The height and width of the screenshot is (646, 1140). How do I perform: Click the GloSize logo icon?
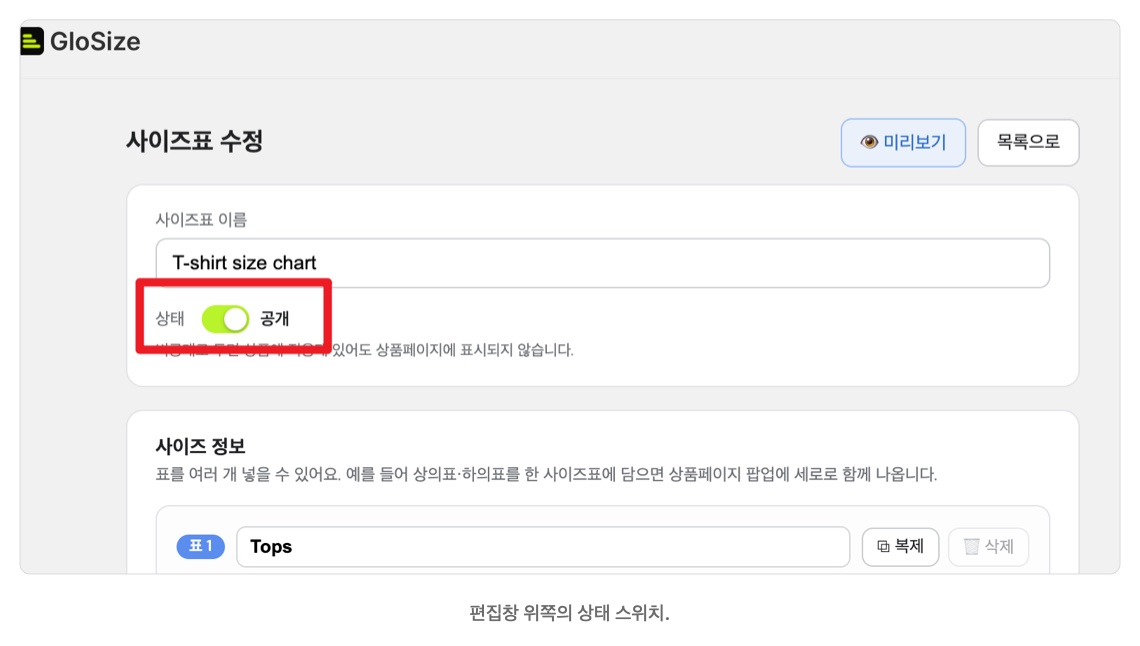coord(32,41)
